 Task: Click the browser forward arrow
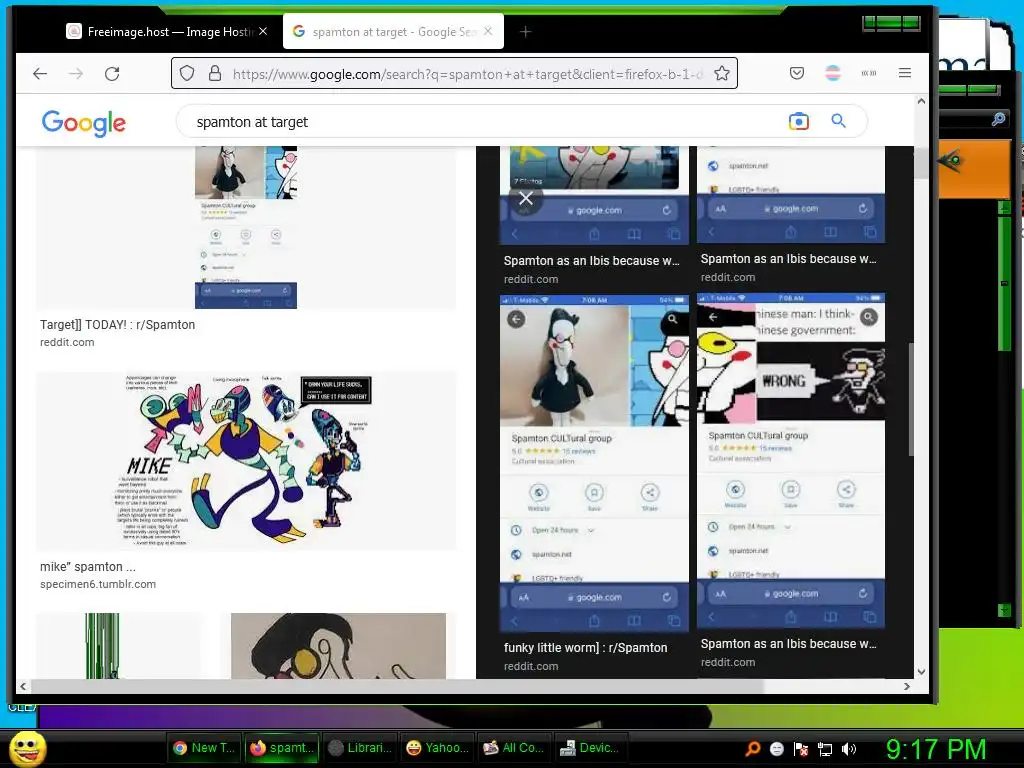76,74
